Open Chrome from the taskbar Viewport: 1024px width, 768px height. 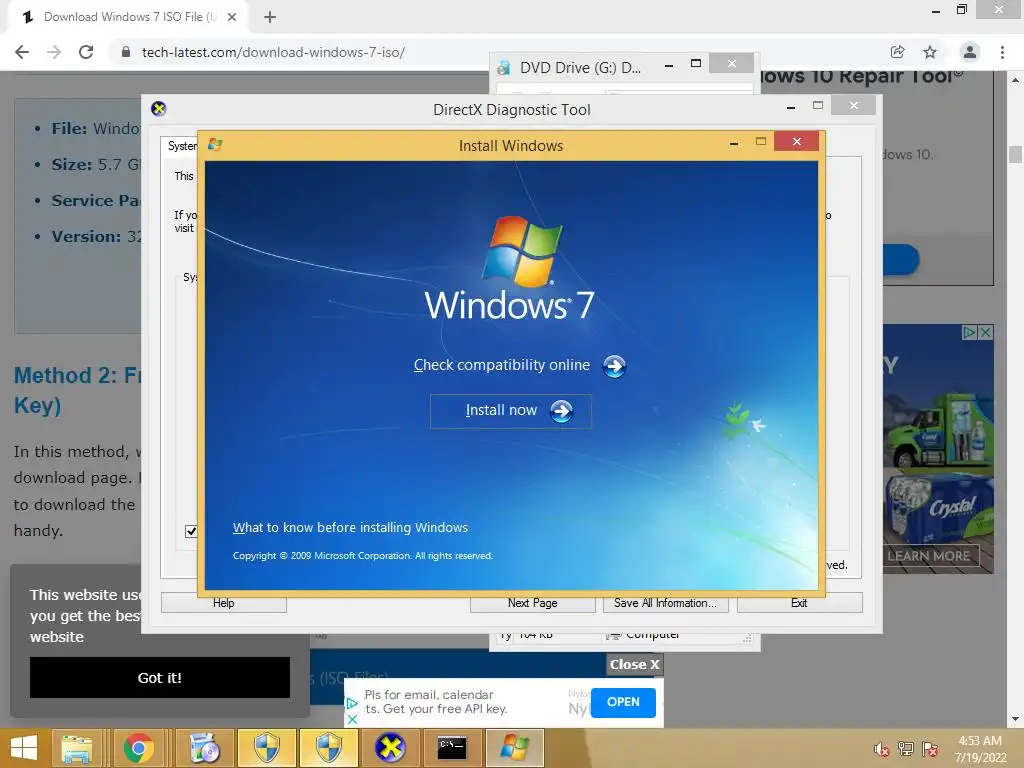coord(138,748)
